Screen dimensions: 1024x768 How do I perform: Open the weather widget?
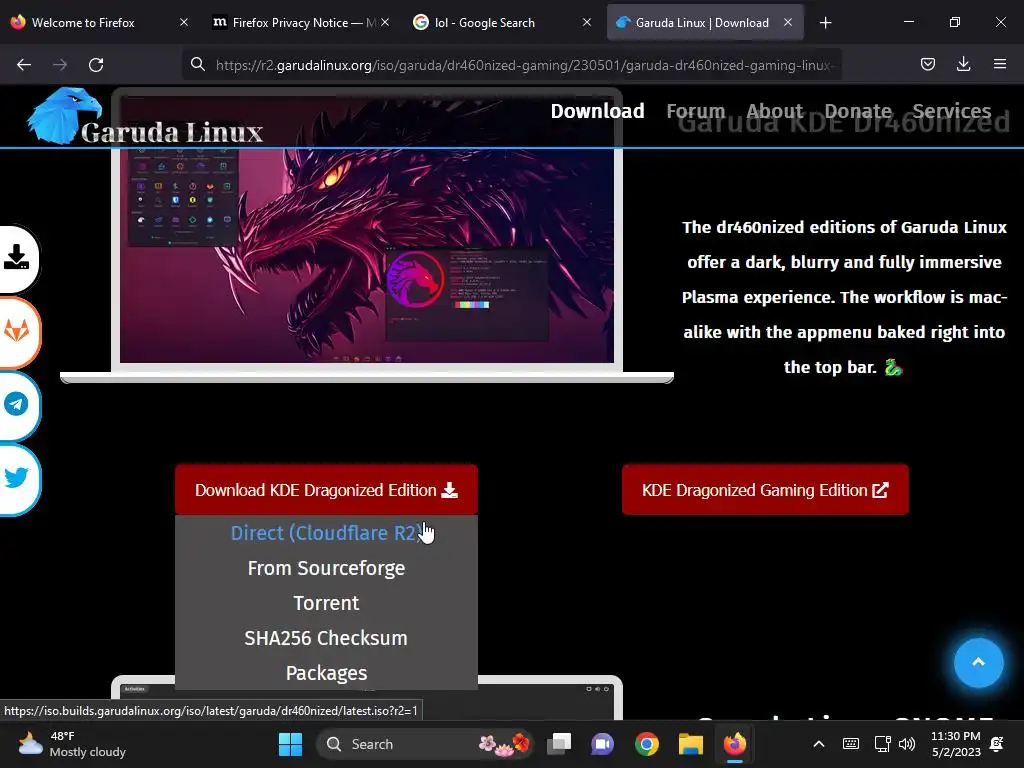(72, 744)
